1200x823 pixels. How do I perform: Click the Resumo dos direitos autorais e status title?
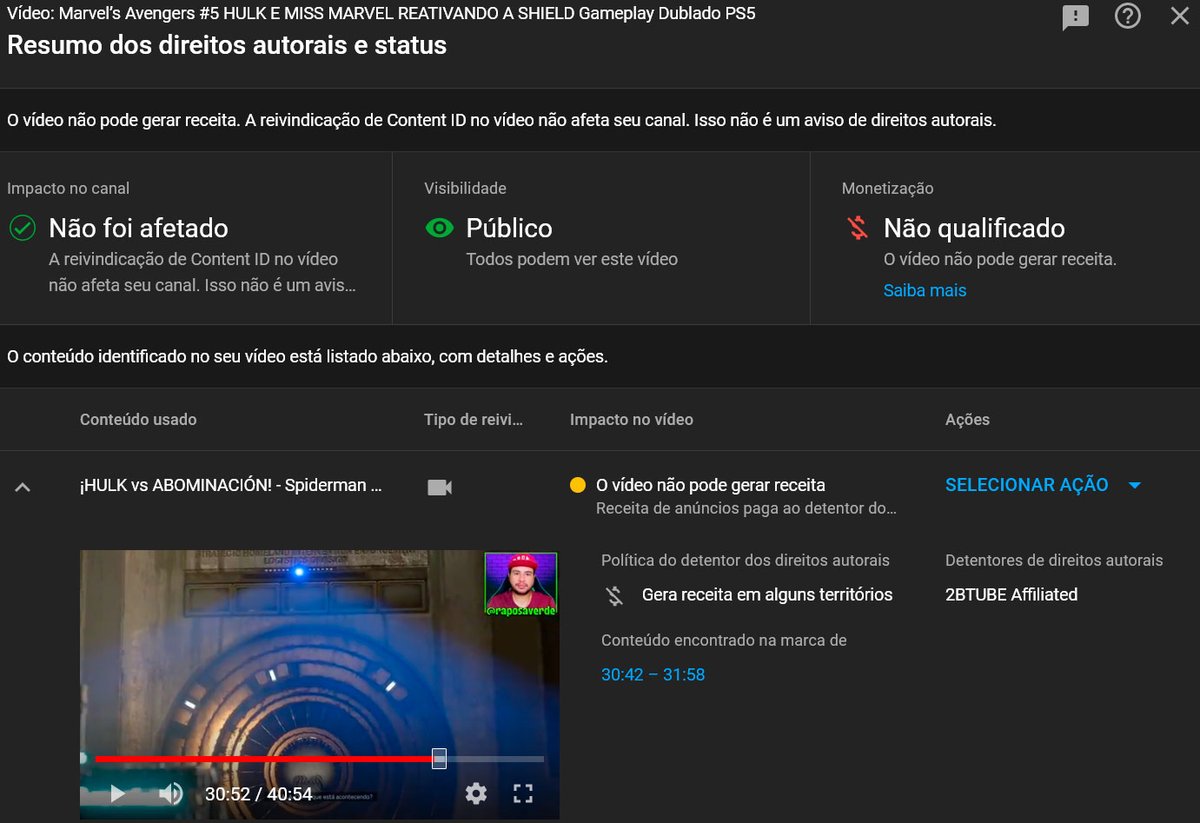pos(227,45)
